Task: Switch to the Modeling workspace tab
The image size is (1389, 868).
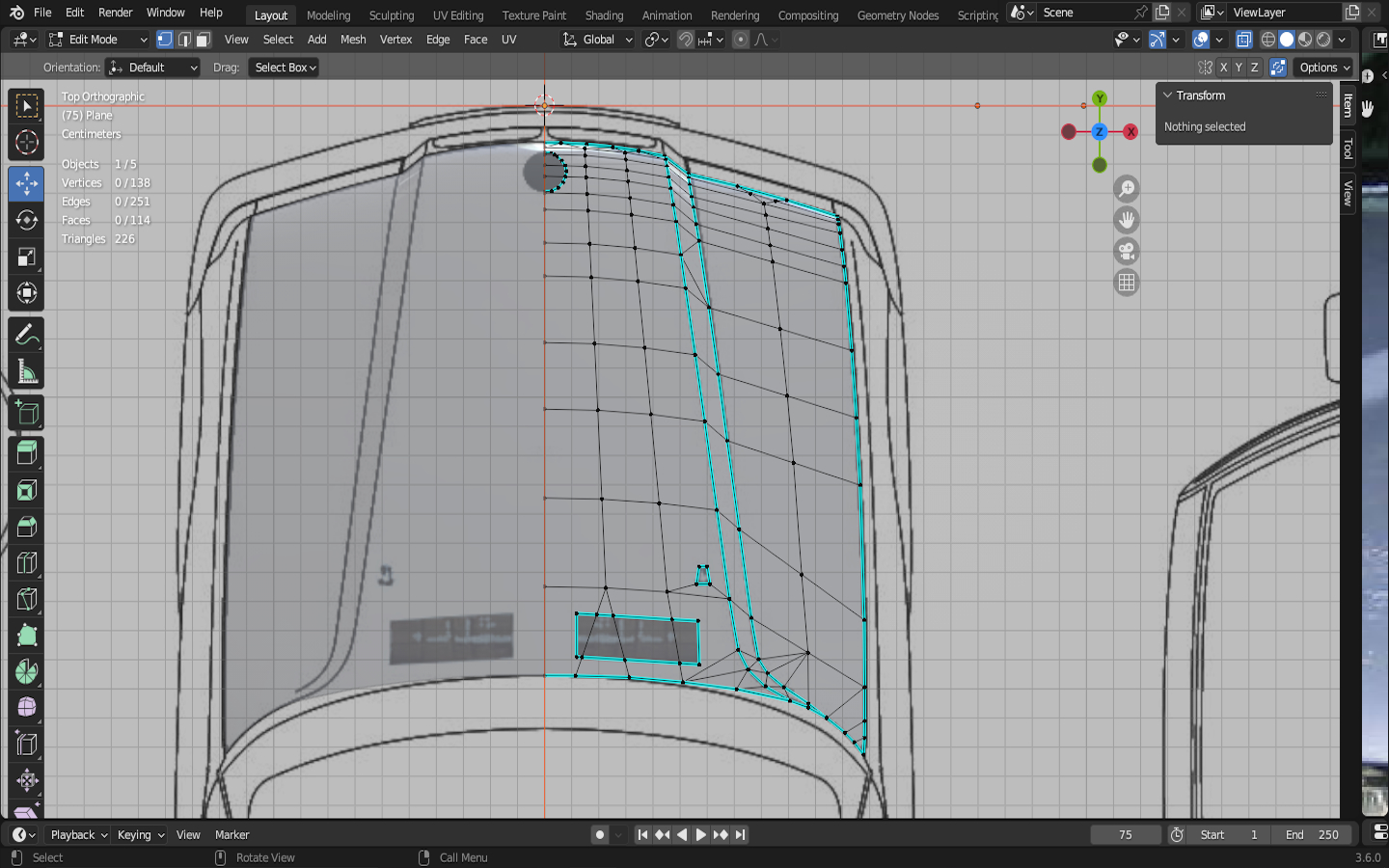Action: pyautogui.click(x=329, y=15)
